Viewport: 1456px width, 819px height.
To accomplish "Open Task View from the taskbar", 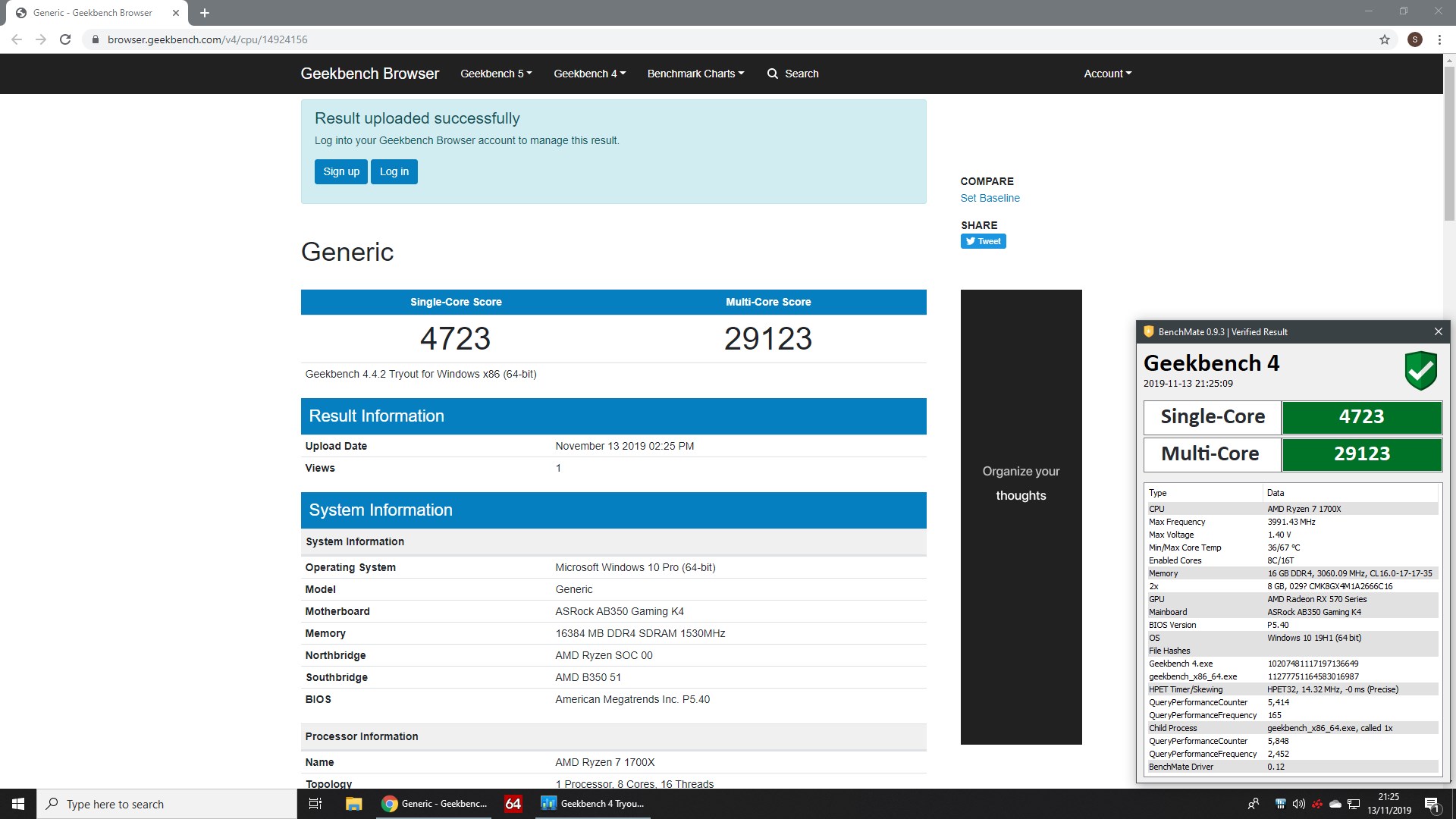I will tap(315, 804).
